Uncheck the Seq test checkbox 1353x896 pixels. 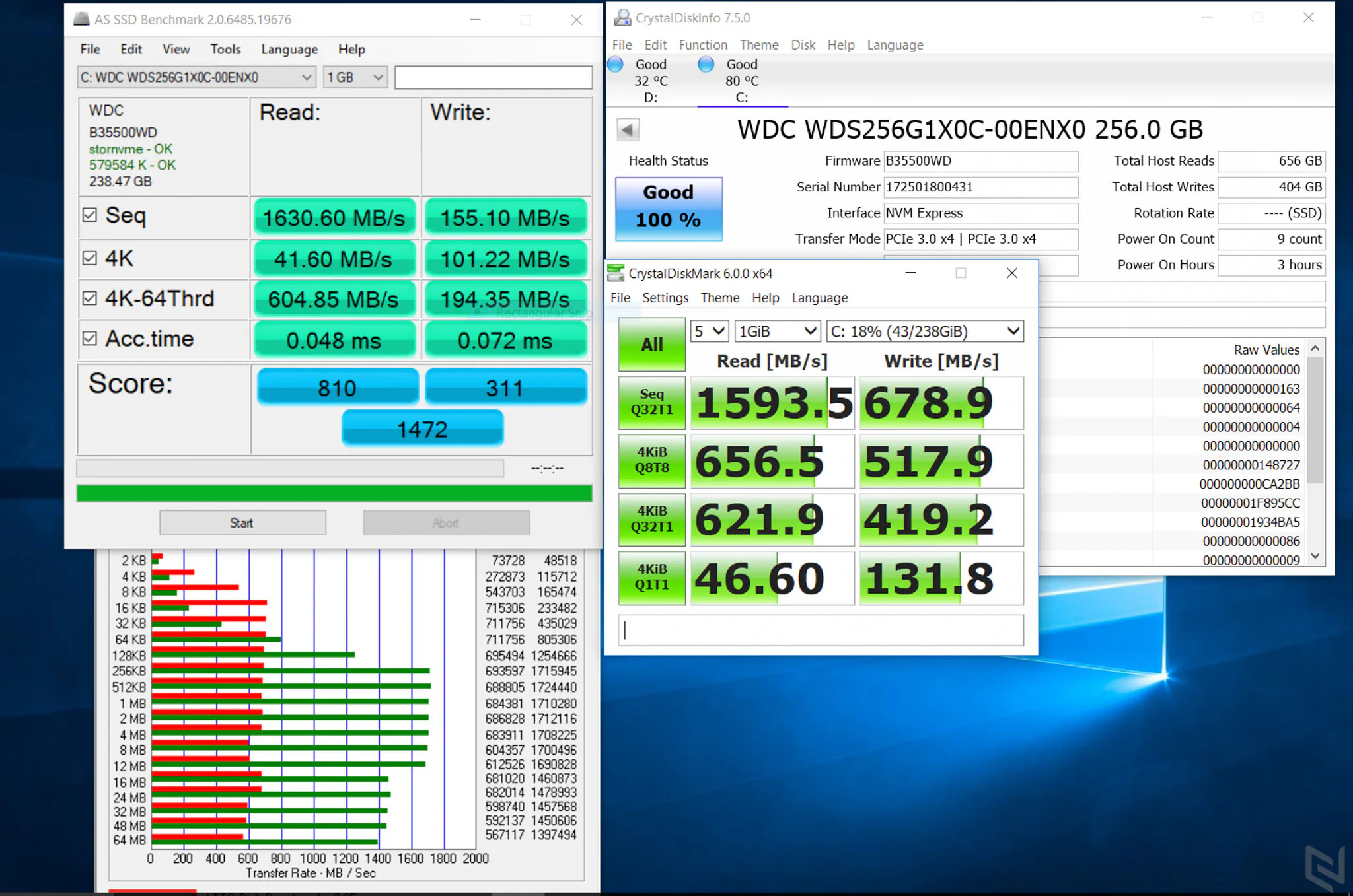(x=90, y=215)
